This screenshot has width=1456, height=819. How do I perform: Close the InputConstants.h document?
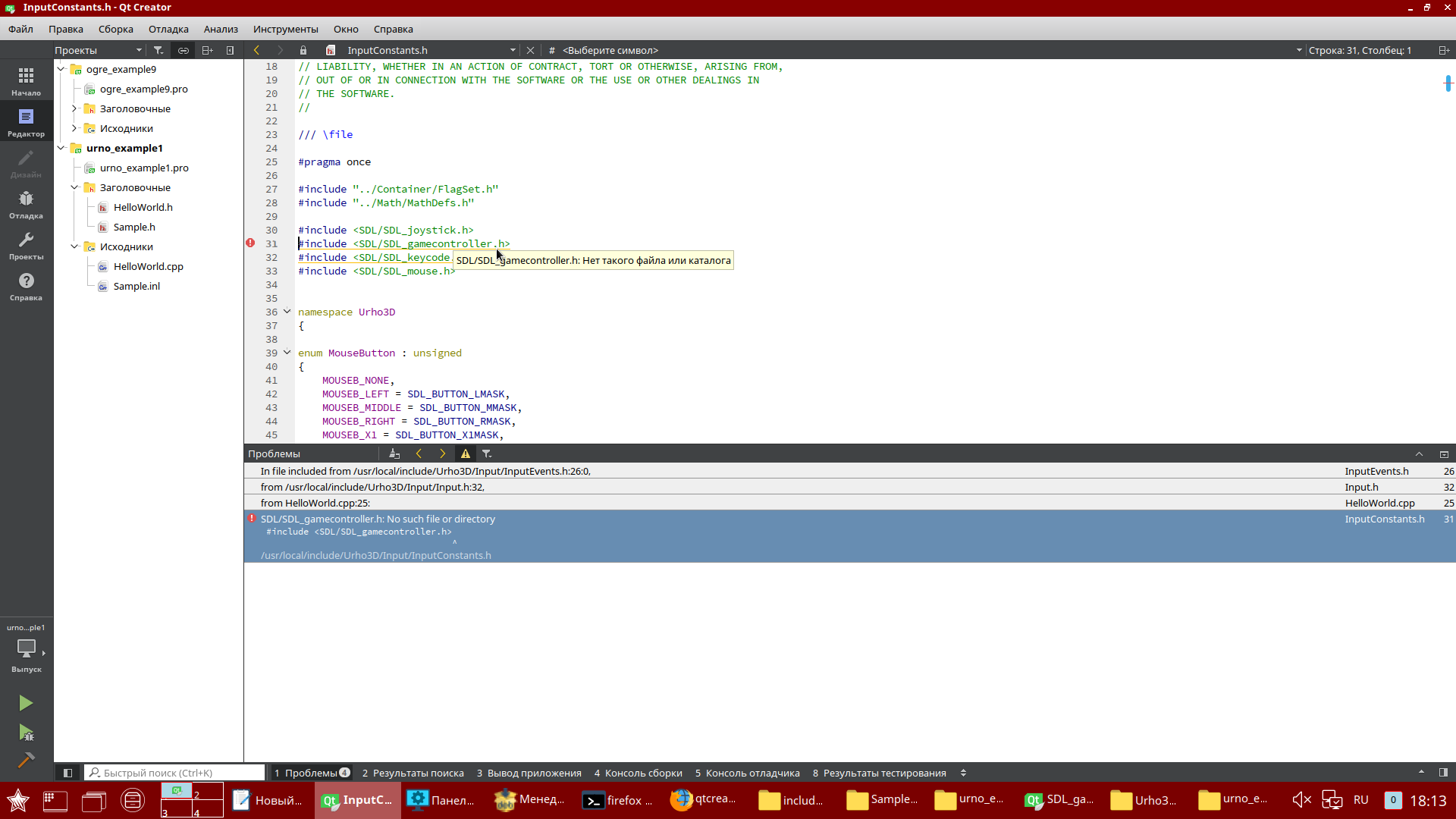click(530, 50)
